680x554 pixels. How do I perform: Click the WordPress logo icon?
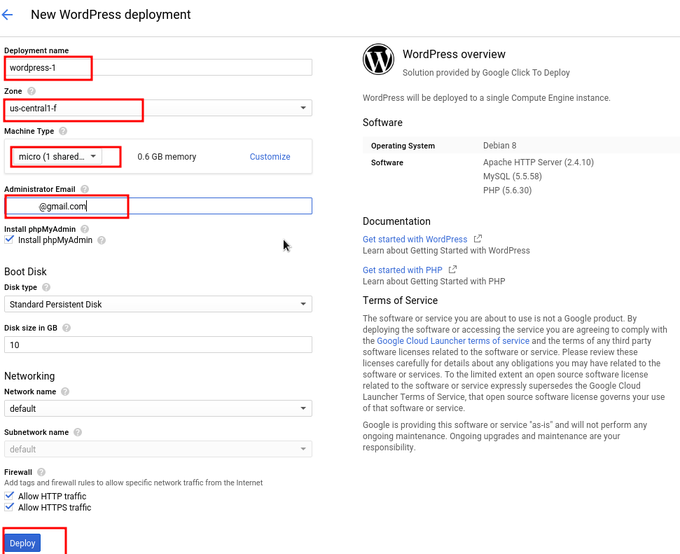pos(378,59)
